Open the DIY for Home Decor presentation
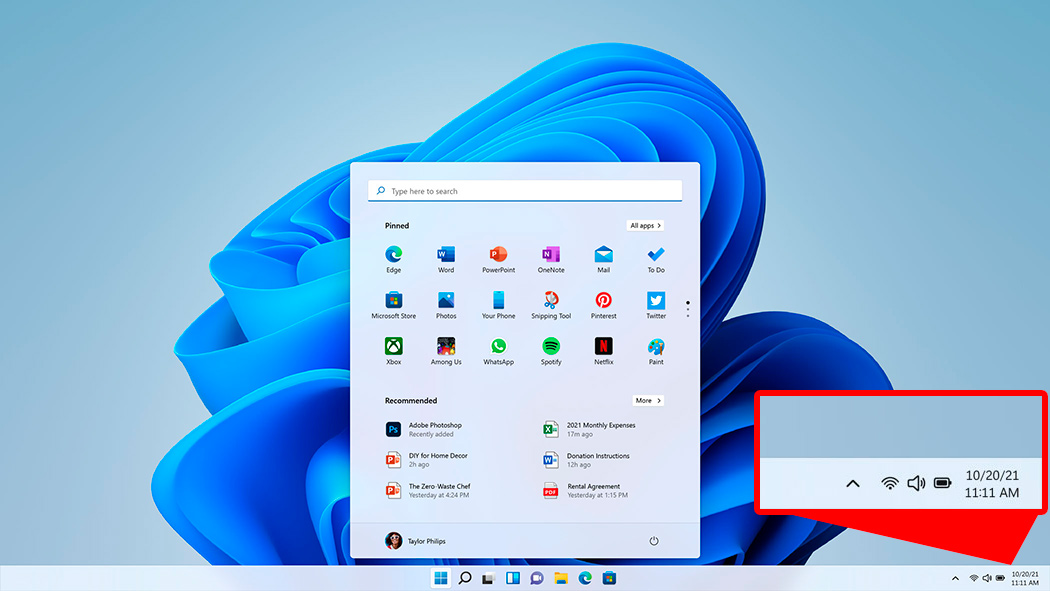The height and width of the screenshot is (591, 1050). click(427, 460)
